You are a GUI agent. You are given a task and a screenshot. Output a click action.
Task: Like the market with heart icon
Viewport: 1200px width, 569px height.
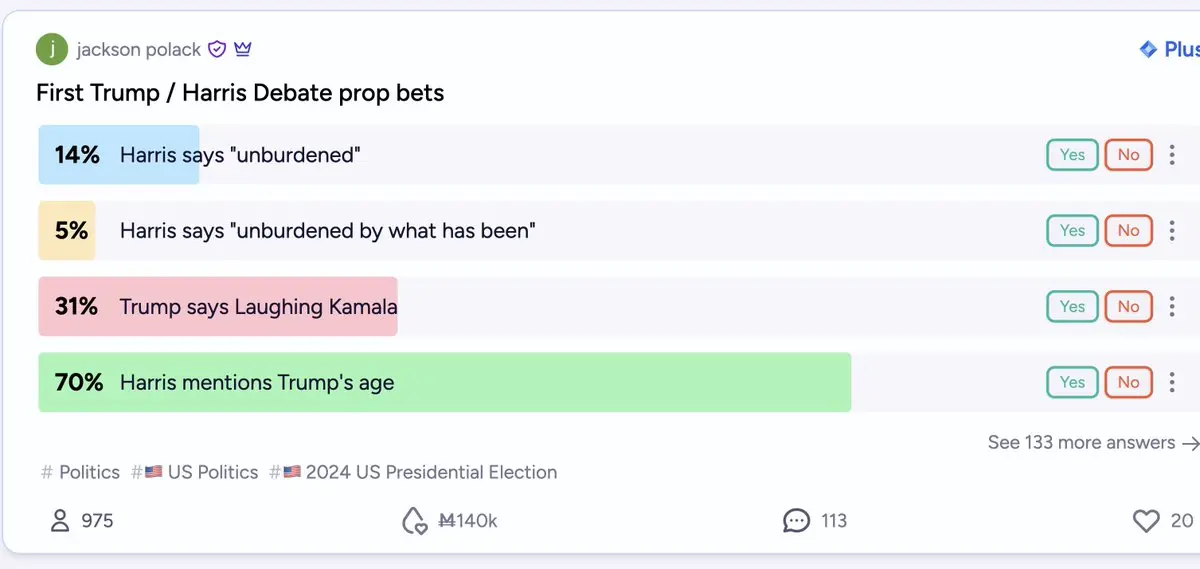tap(1146, 520)
